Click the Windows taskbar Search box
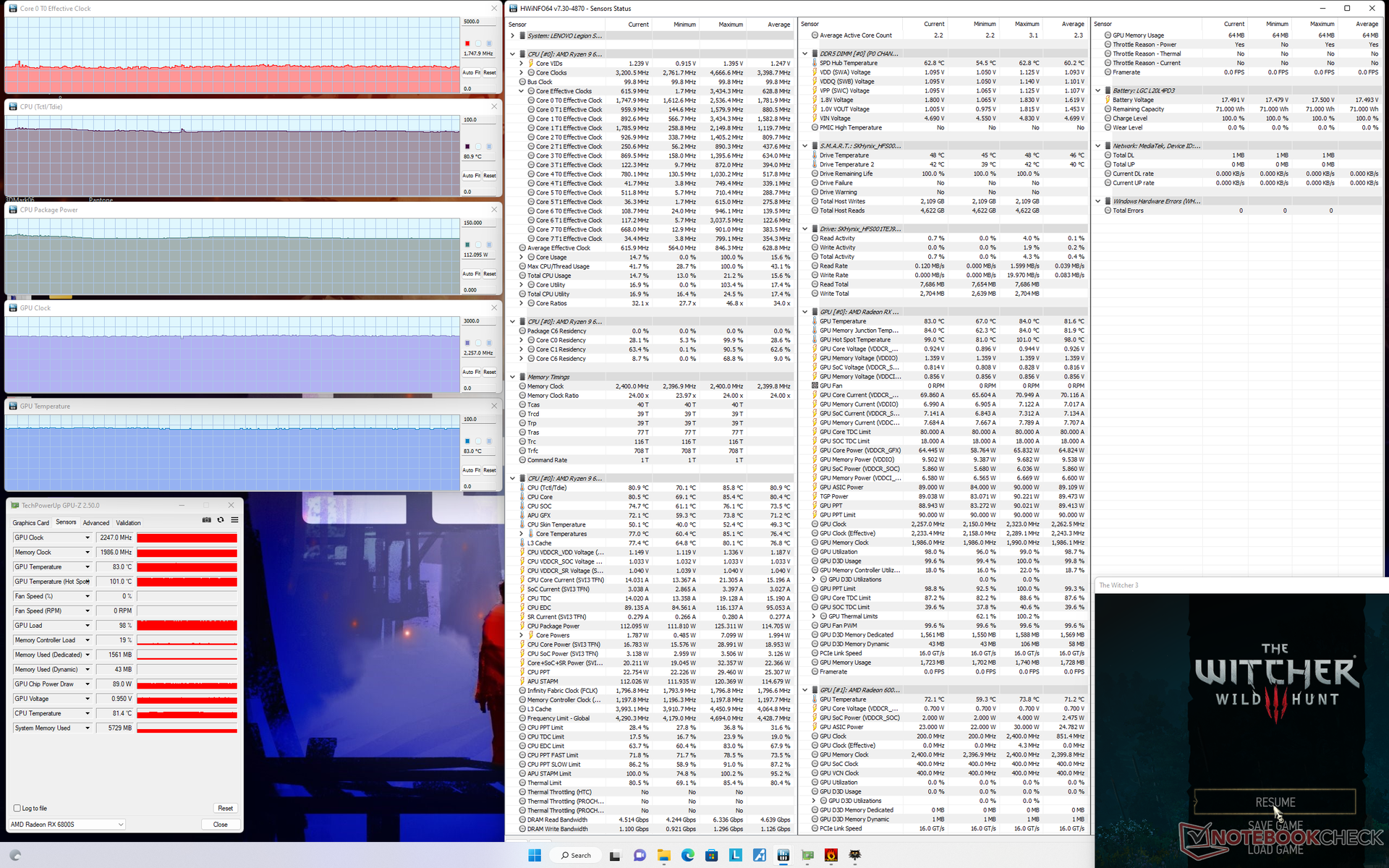This screenshot has width=1389, height=868. [x=576, y=855]
